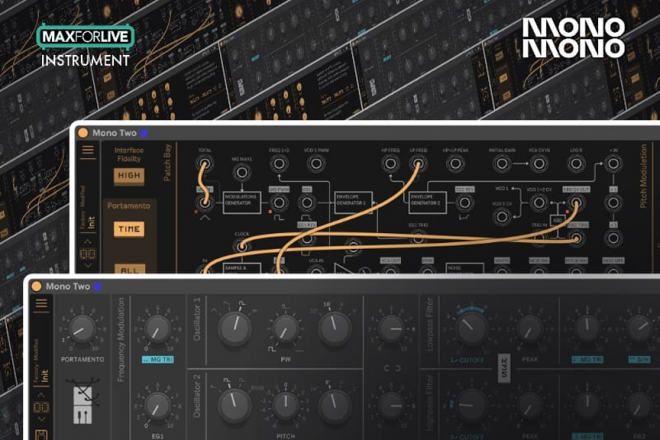Select next preset in patch bay window
The width and height of the screenshot is (660, 440).
[88, 266]
